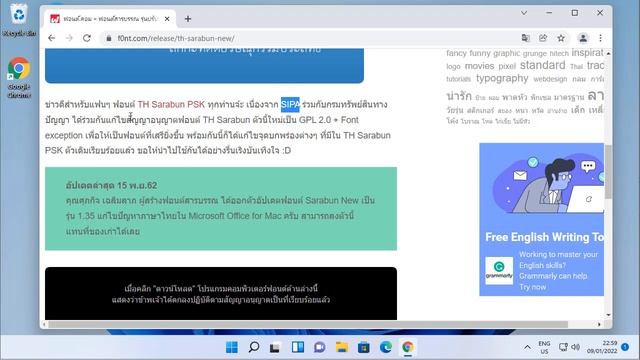The image size is (640, 360).
Task: Open File Explorer from the taskbar
Action: coord(342,347)
